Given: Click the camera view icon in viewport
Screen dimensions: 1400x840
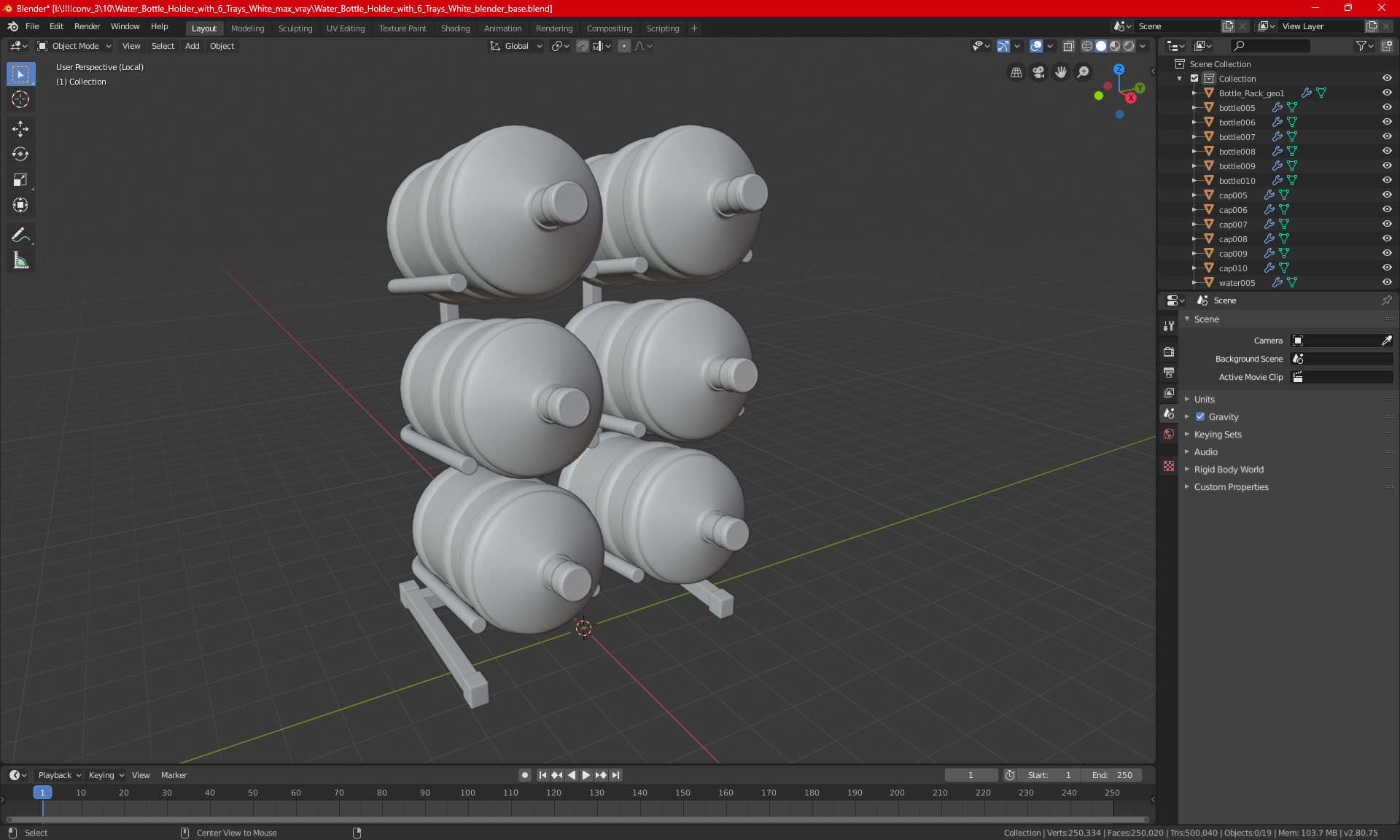Looking at the screenshot, I should (1038, 72).
